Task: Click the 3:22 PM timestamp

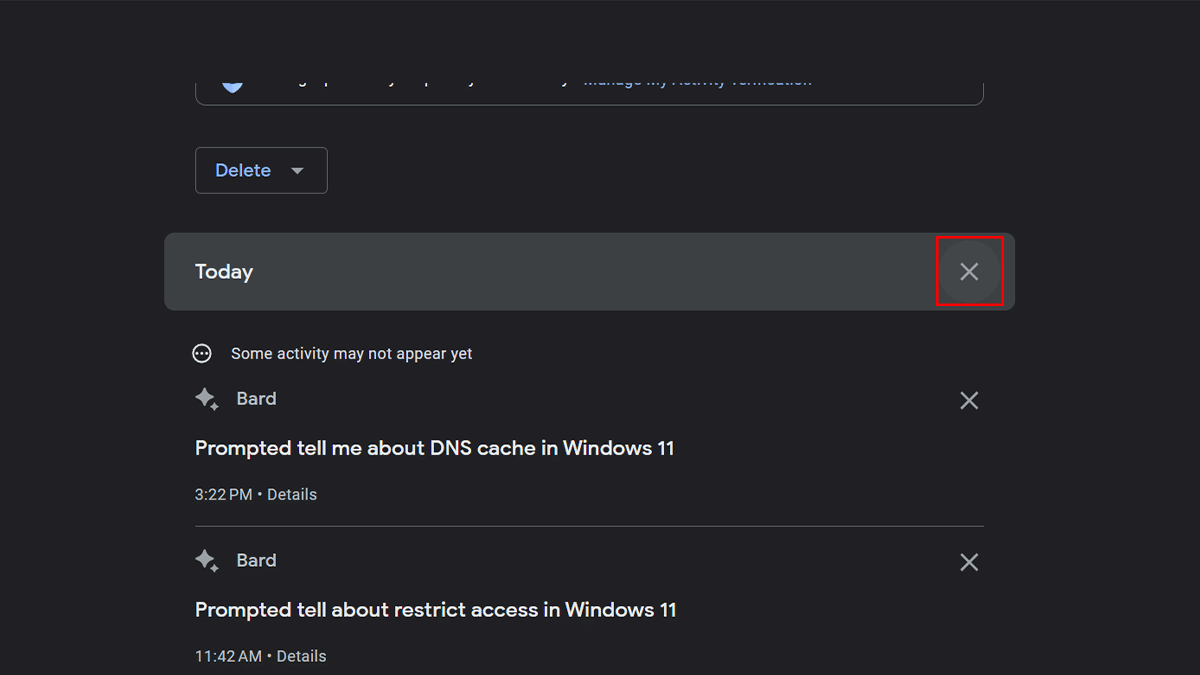Action: (223, 494)
